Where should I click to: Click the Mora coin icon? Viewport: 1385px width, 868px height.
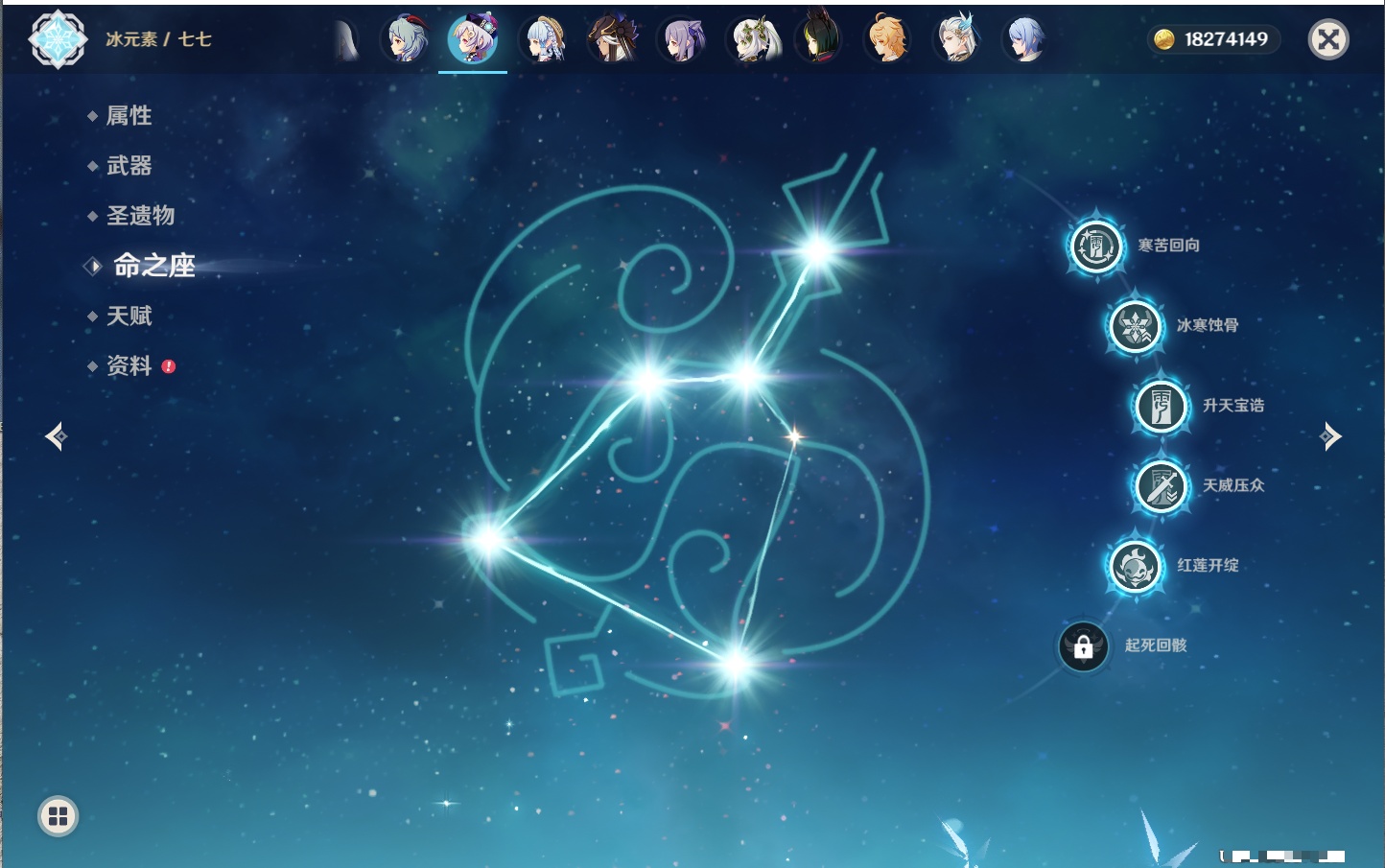coord(1163,39)
